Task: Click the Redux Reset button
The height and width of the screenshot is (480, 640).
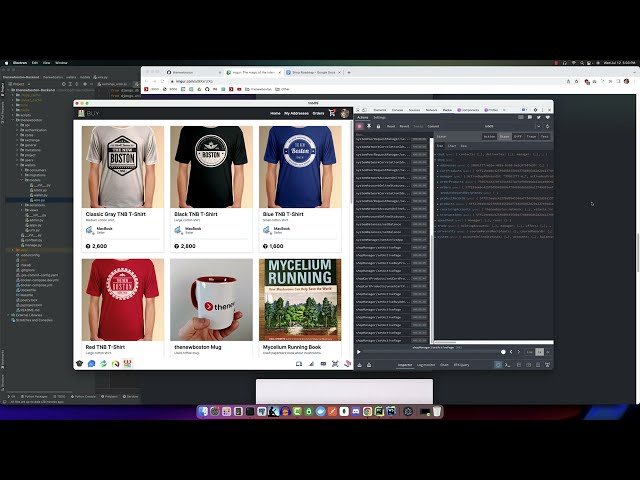Action: pyautogui.click(x=391, y=127)
